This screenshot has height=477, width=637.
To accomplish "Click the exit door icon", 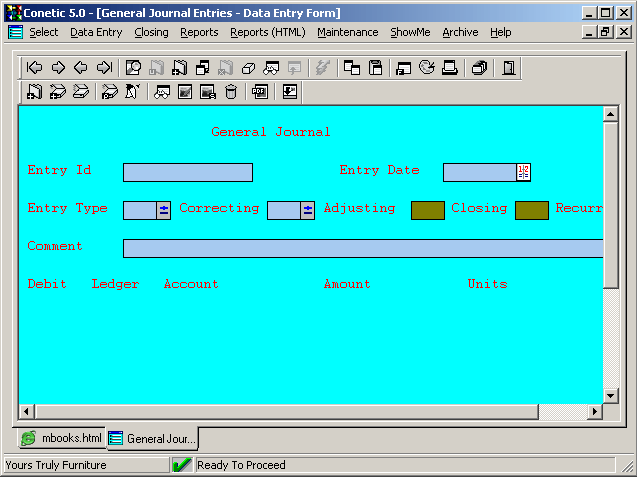I will click(x=509, y=68).
